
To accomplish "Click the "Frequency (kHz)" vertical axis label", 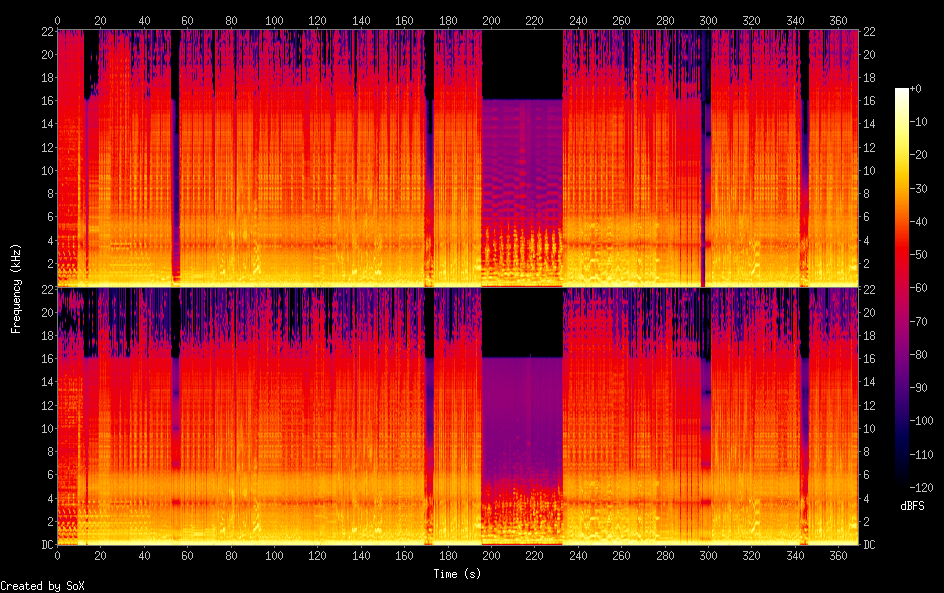I will pos(16,288).
